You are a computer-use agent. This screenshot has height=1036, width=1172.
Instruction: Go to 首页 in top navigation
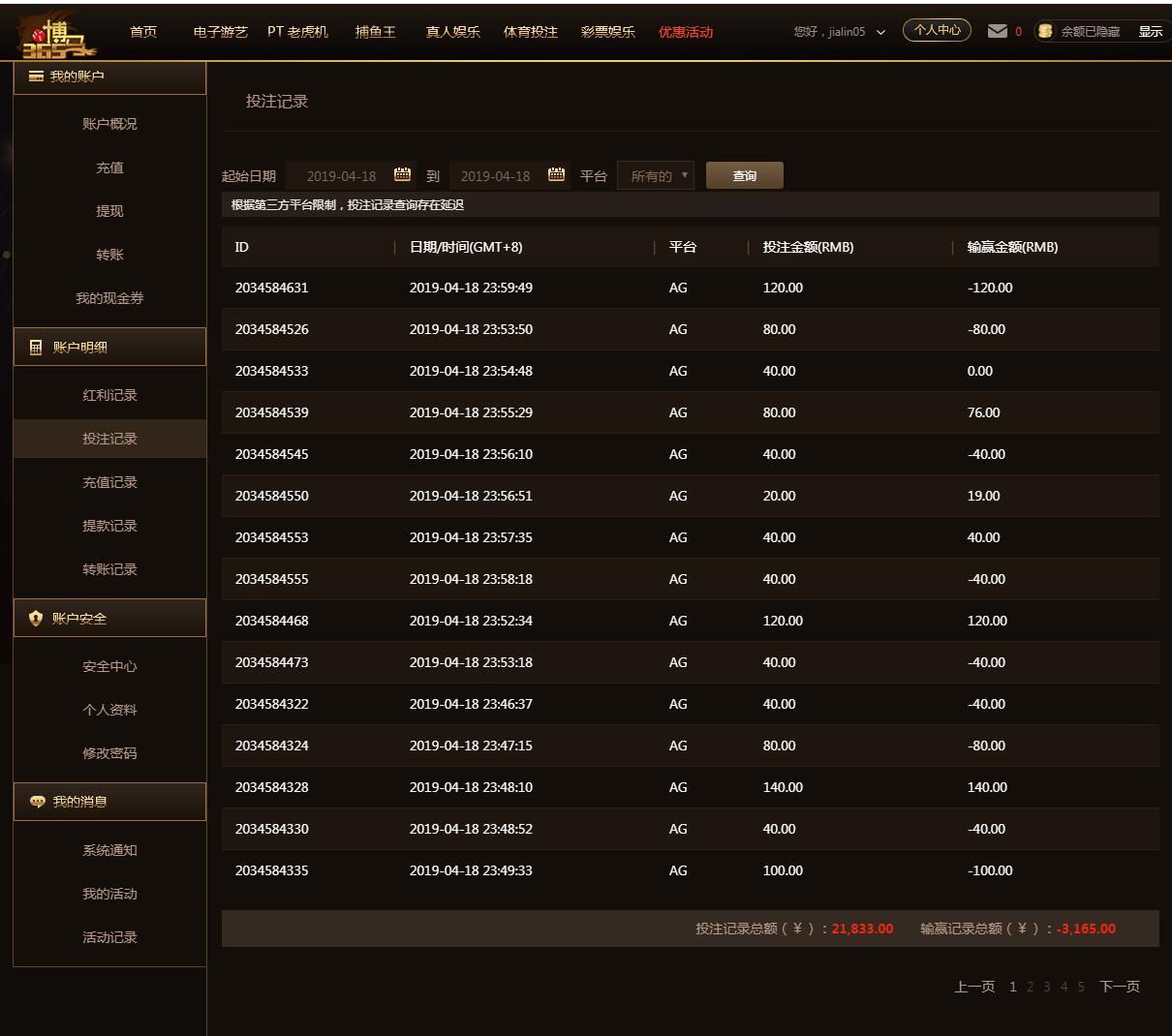(x=143, y=31)
